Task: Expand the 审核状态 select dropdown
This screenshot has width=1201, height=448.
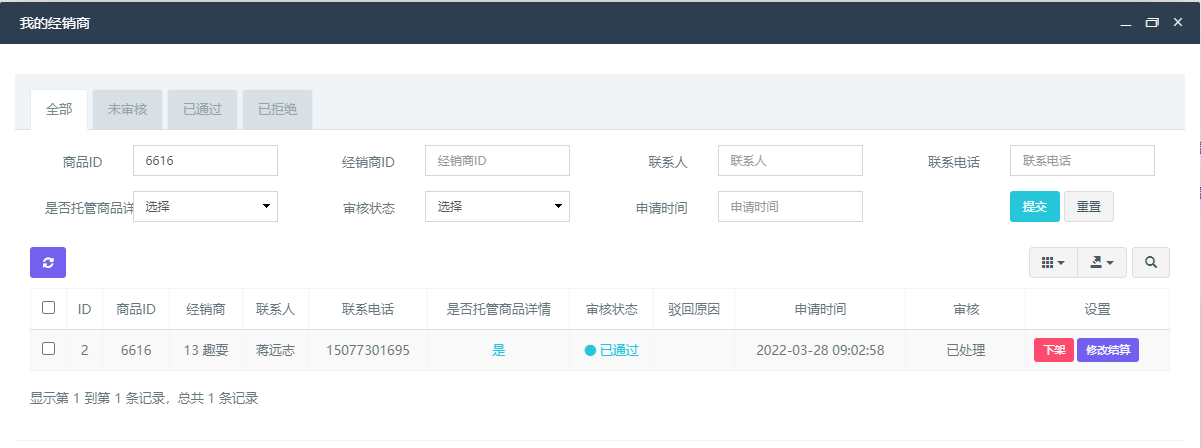Action: (x=497, y=206)
